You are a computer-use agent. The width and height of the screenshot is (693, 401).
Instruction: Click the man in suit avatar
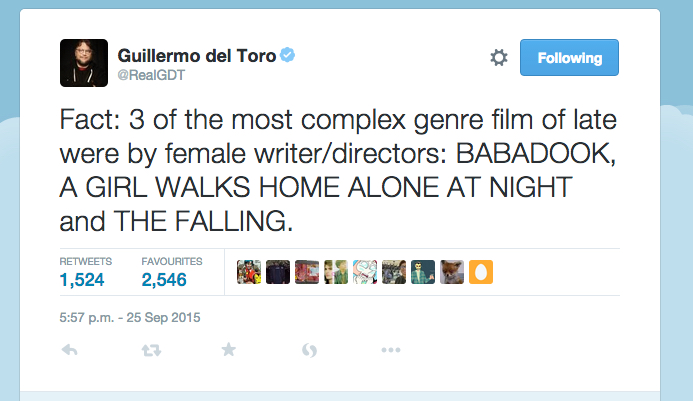[423, 272]
